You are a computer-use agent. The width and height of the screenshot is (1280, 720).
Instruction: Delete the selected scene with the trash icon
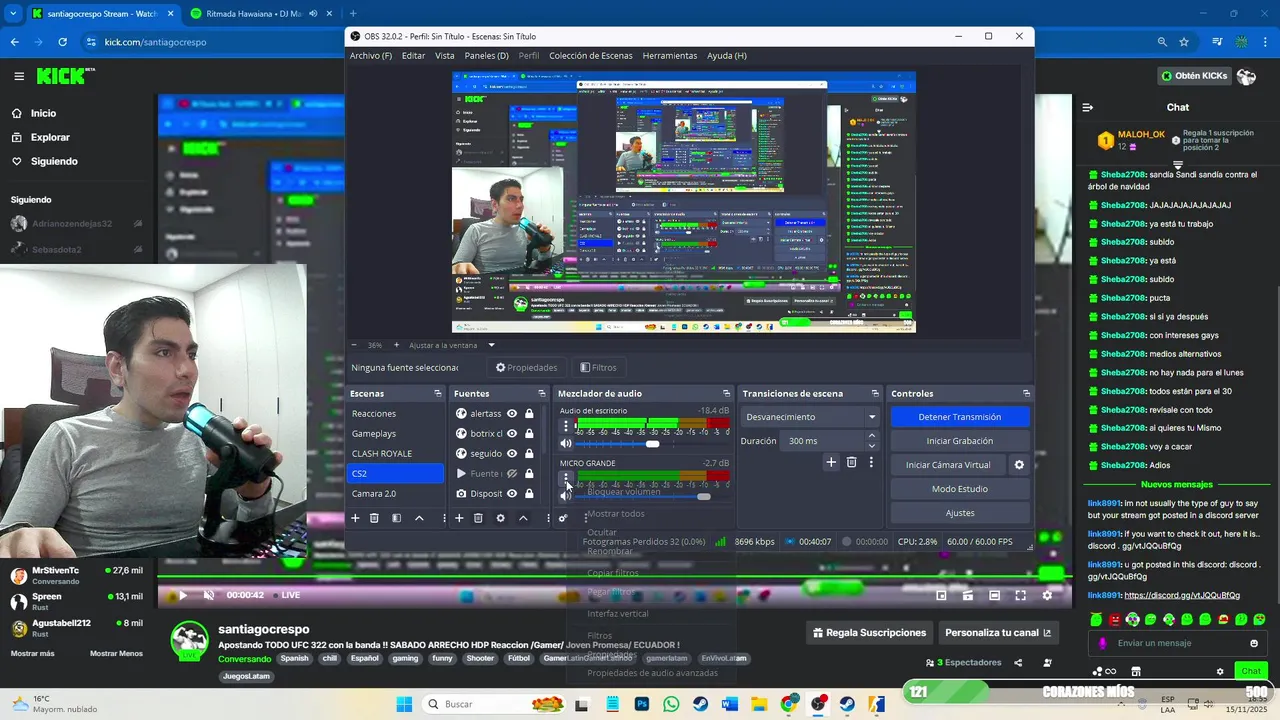point(374,518)
